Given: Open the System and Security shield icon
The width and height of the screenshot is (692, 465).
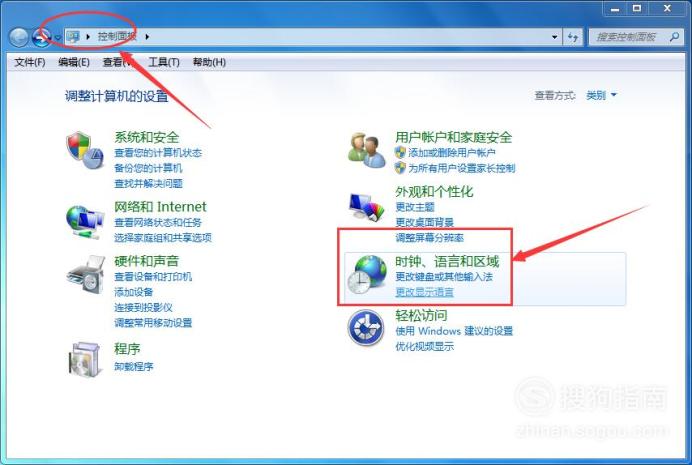Looking at the screenshot, I should pos(85,150).
